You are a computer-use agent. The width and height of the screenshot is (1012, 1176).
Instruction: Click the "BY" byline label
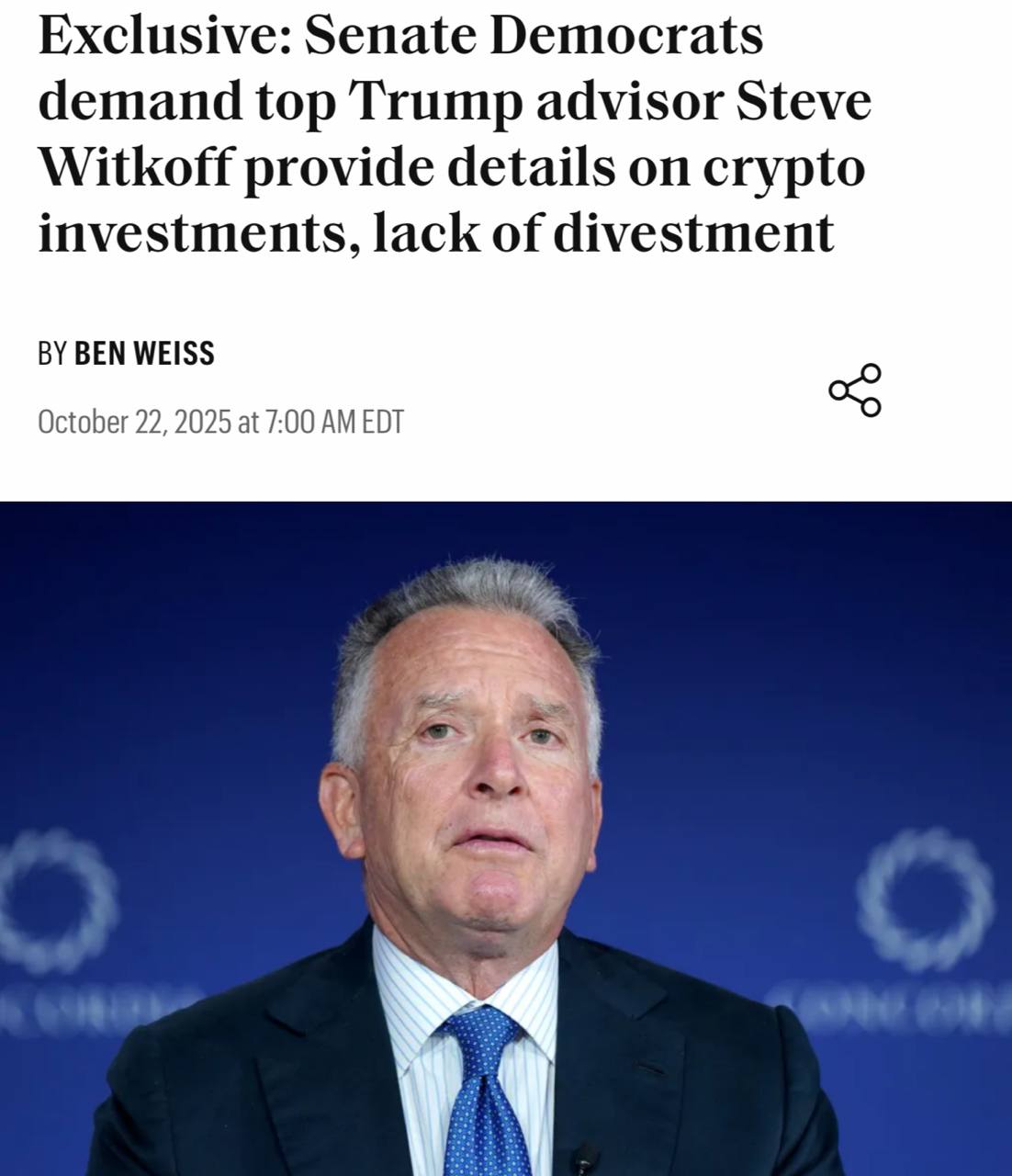[x=51, y=354]
